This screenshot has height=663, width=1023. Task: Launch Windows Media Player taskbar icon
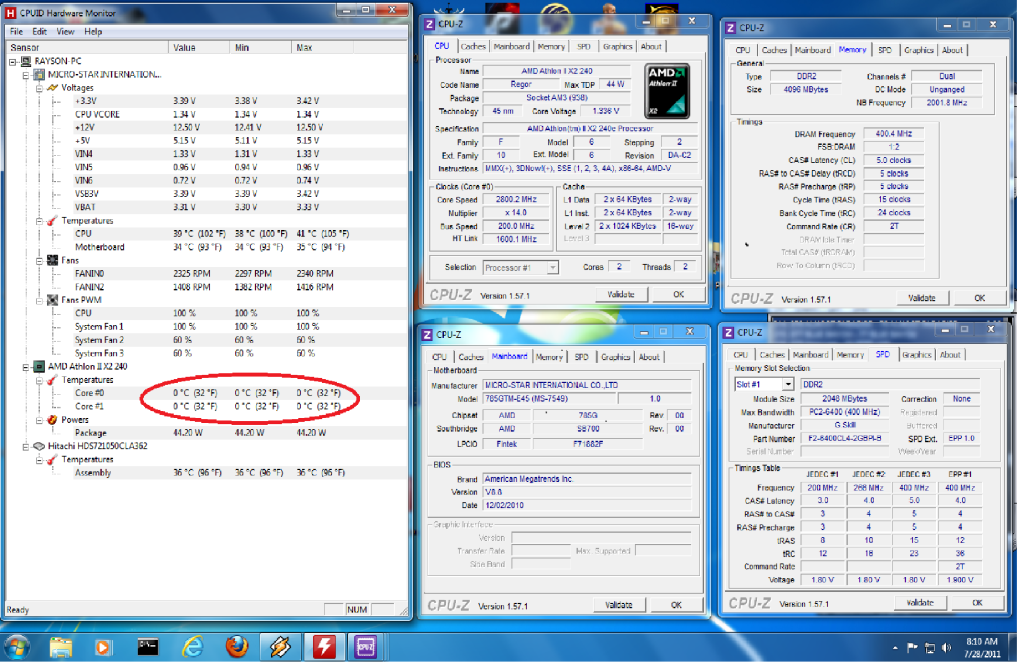pyautogui.click(x=102, y=647)
